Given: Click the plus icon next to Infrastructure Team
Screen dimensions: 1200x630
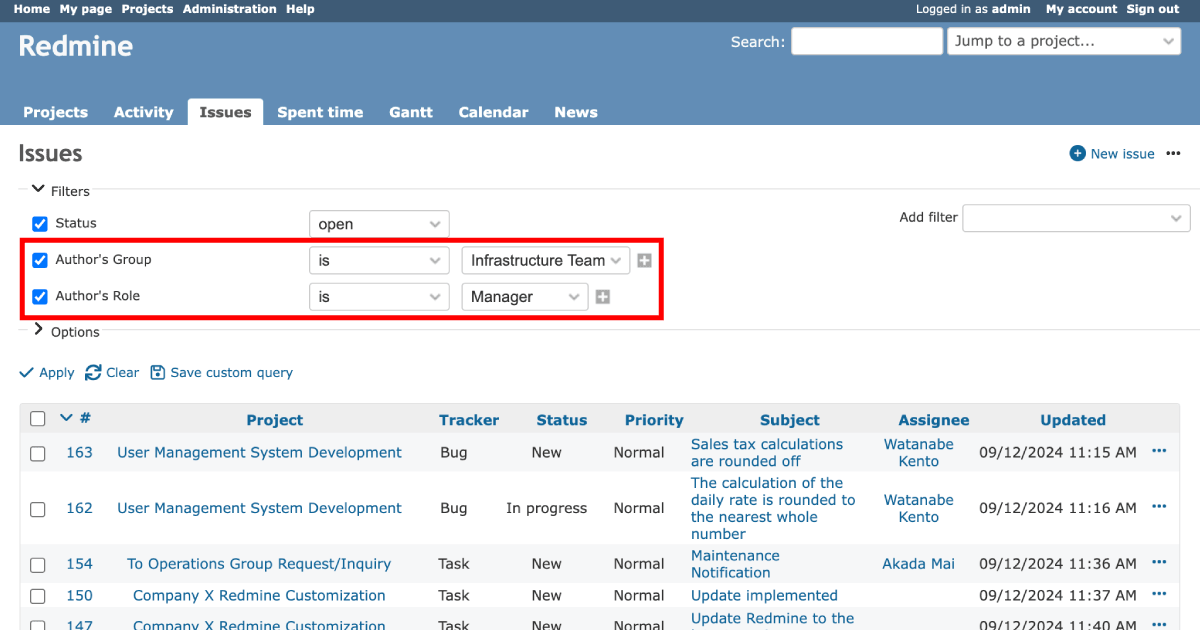Looking at the screenshot, I should click(644, 259).
